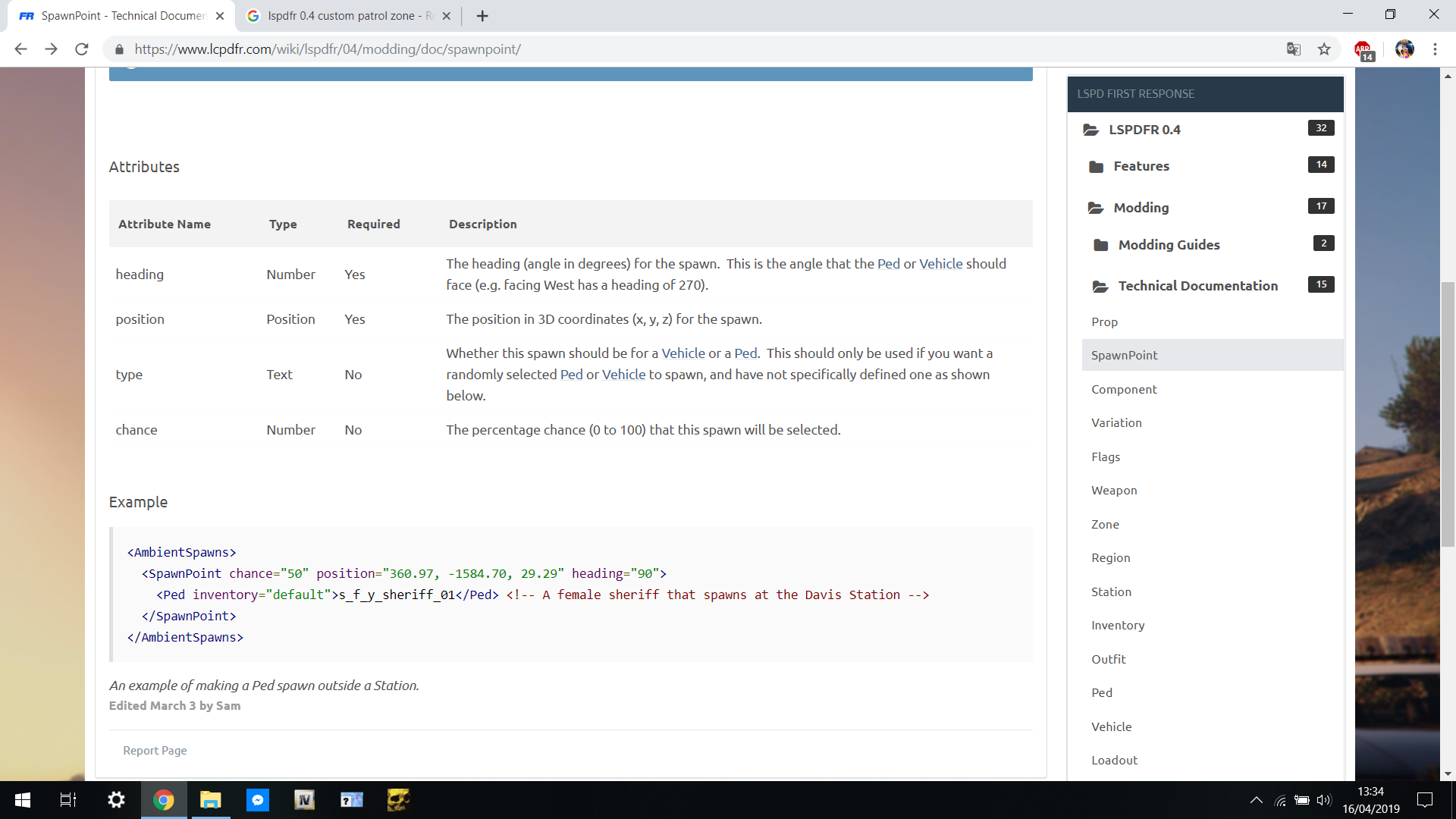Open File Explorer from taskbar
The image size is (1456, 819).
coord(210,800)
